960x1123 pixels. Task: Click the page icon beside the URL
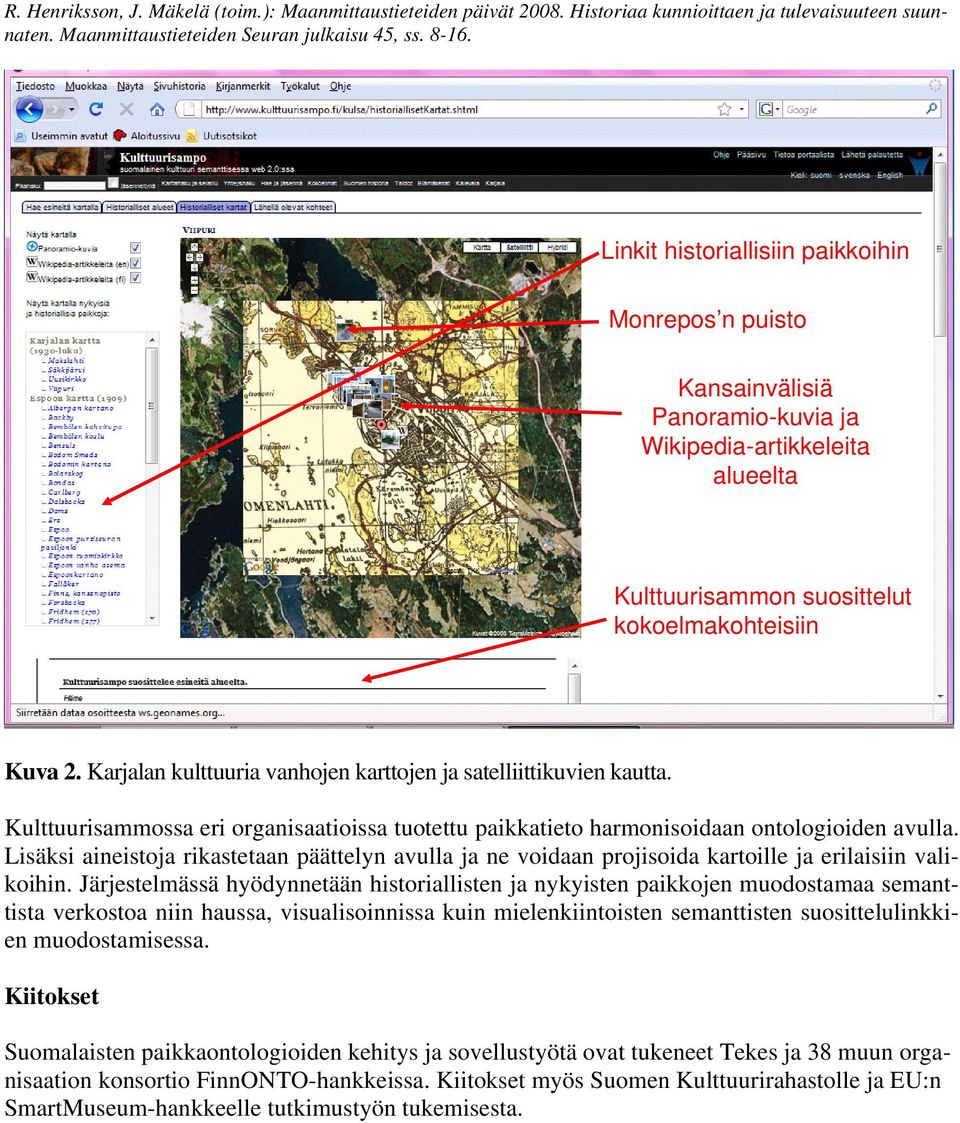click(189, 110)
